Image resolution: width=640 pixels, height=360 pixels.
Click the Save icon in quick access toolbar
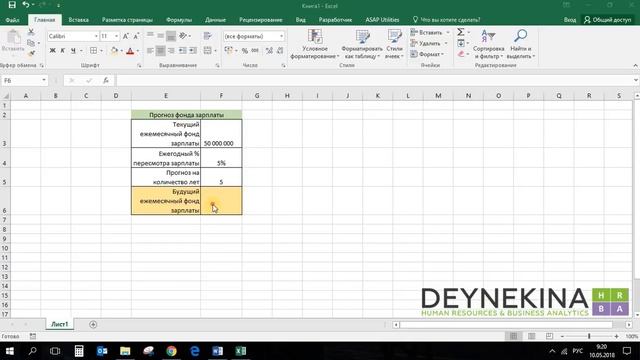point(12,5)
